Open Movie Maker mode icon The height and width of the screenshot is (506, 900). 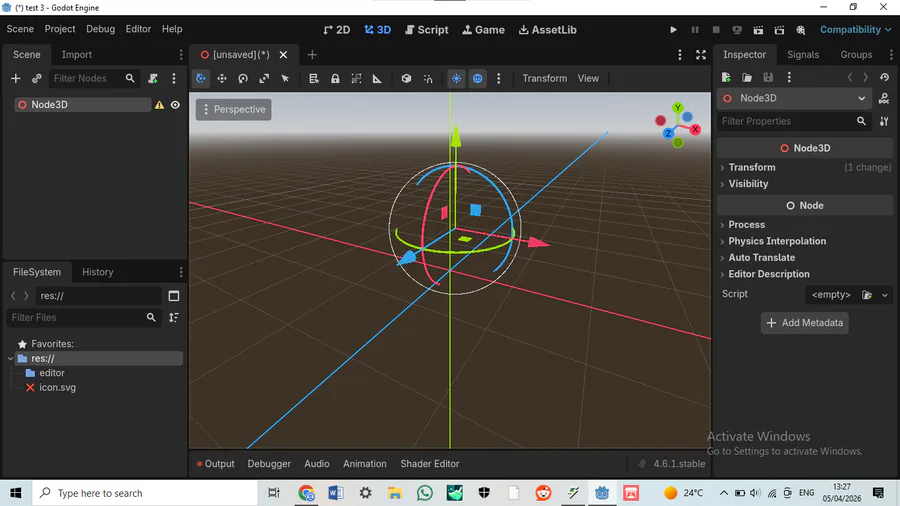(x=801, y=30)
